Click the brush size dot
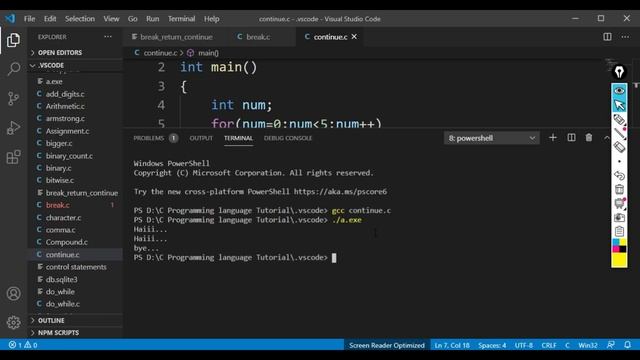640x360 pixels. (x=619, y=161)
